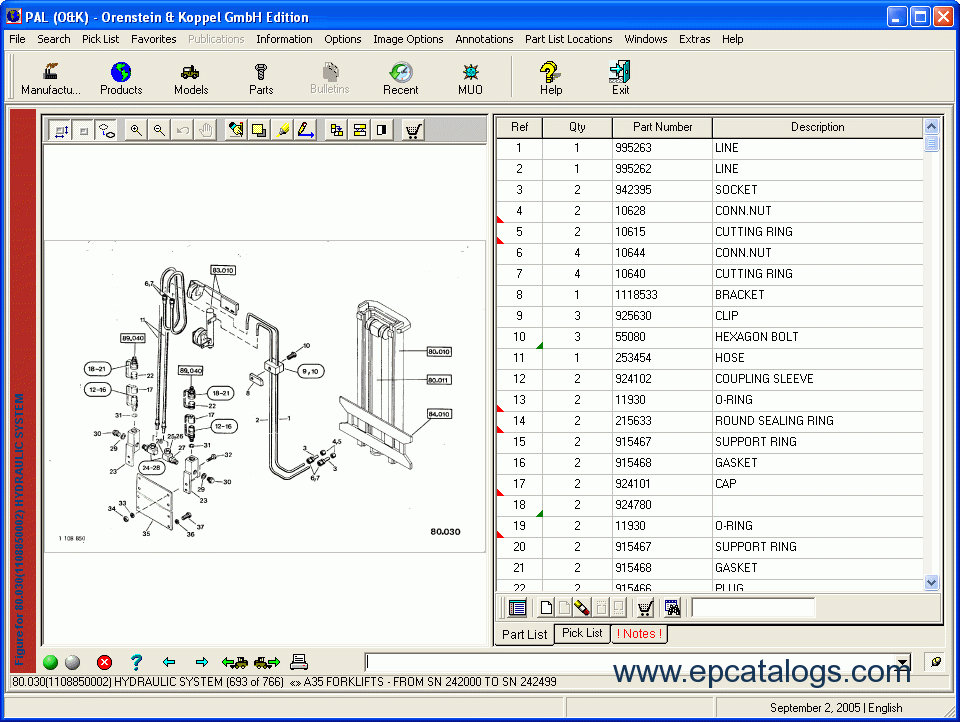The width and height of the screenshot is (960, 722).
Task: Click the horizontal split layout icon
Action: pyautogui.click(x=359, y=130)
